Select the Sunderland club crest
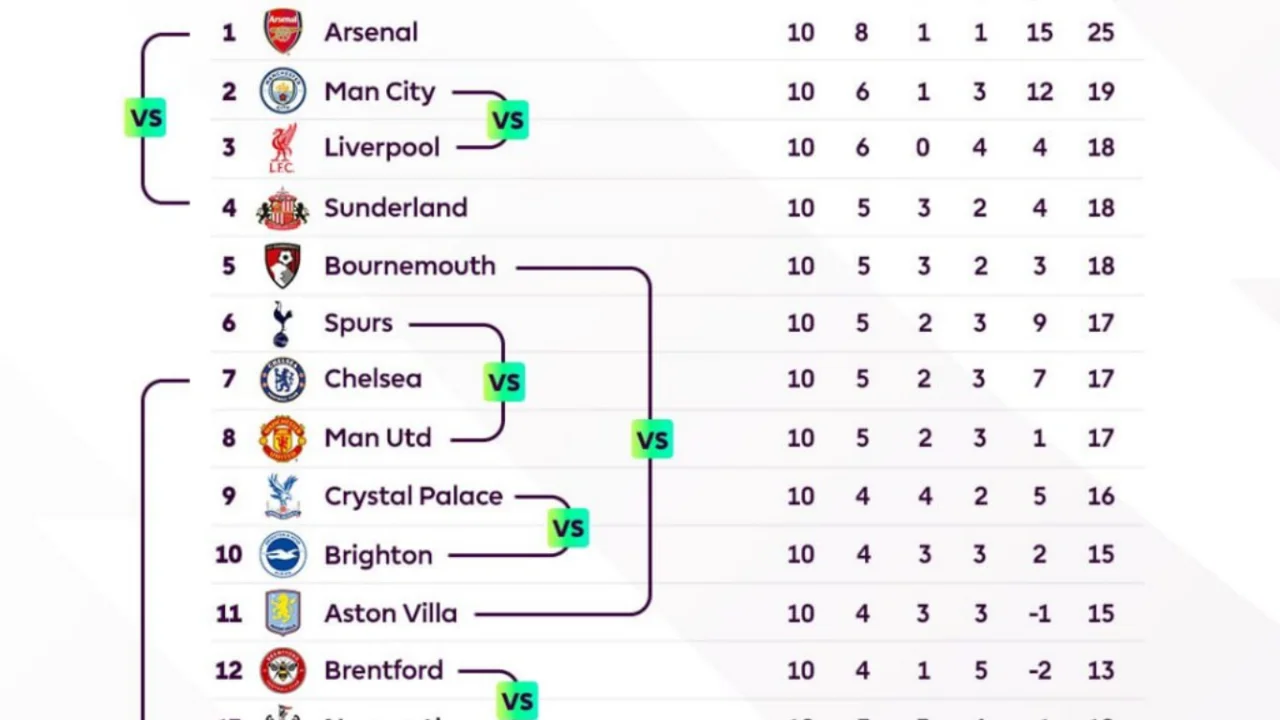 pyautogui.click(x=282, y=208)
